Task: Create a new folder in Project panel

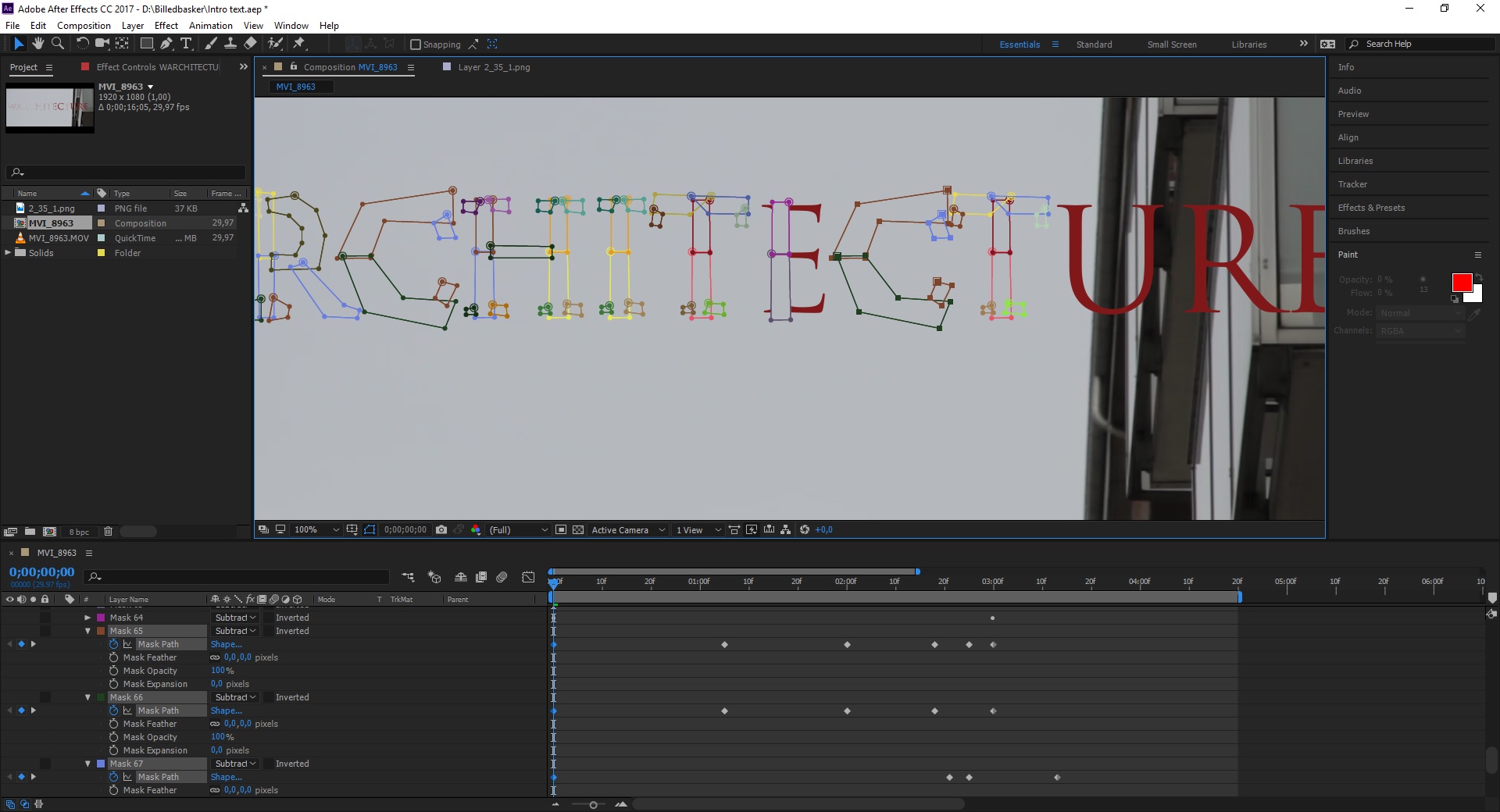Action: click(30, 532)
